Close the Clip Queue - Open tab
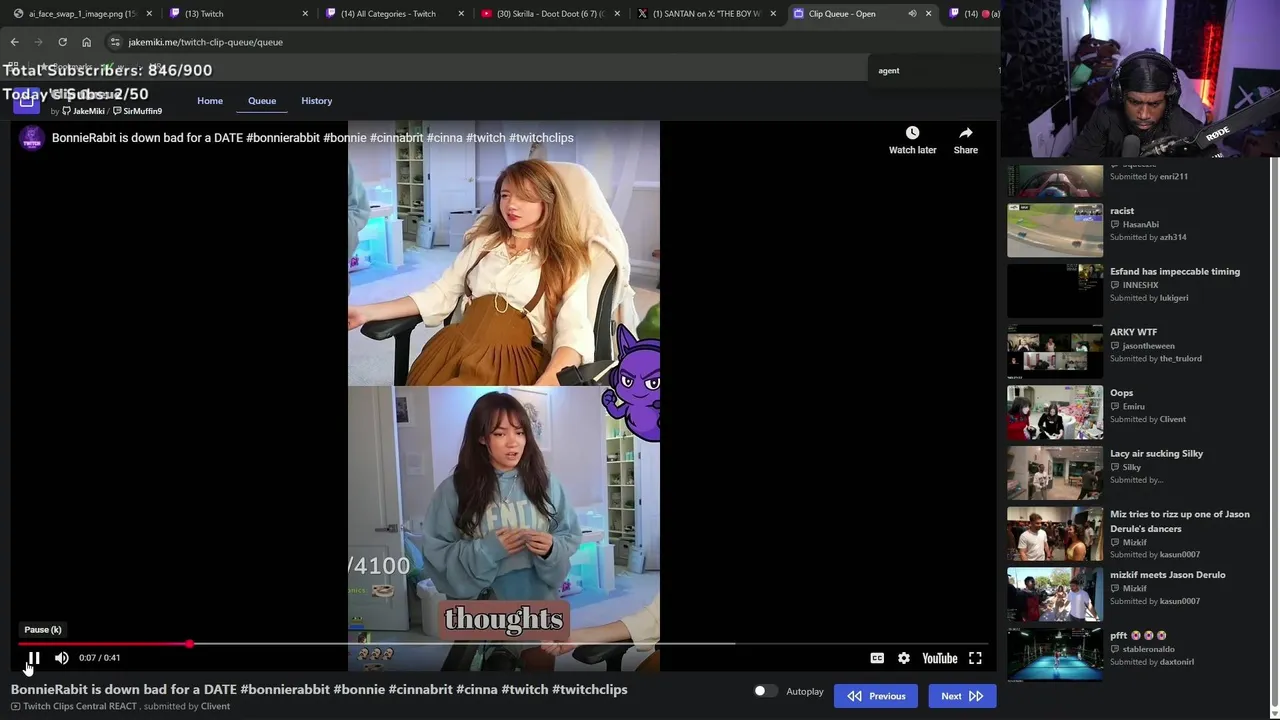1280x720 pixels. pos(928,14)
